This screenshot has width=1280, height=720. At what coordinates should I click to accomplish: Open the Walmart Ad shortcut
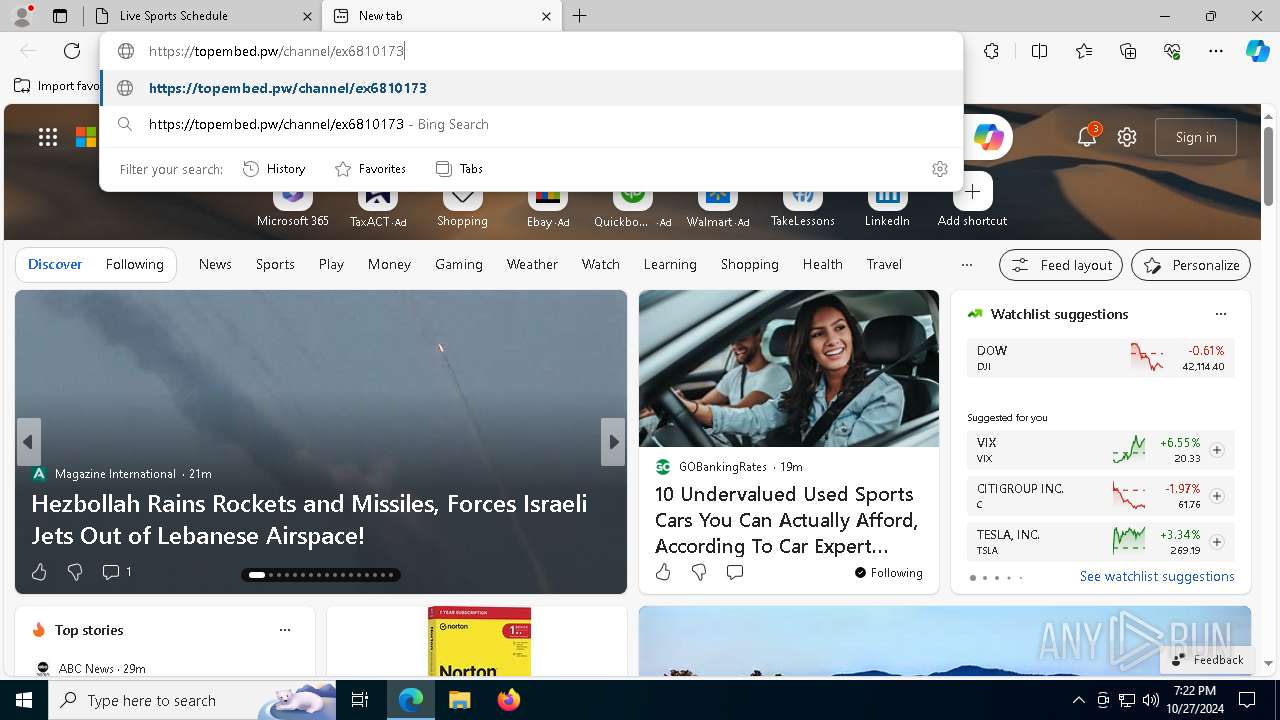718,203
